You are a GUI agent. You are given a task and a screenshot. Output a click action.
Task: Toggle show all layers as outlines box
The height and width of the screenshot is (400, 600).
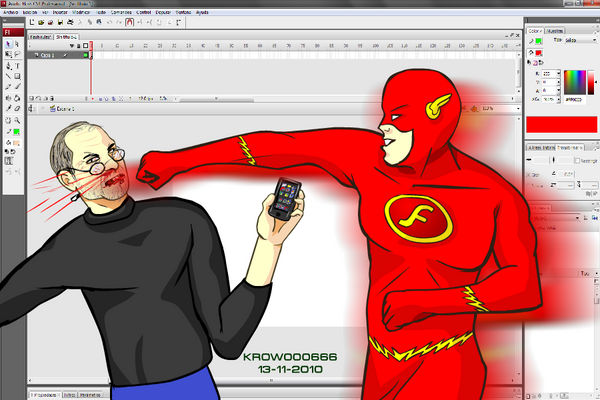click(x=85, y=46)
